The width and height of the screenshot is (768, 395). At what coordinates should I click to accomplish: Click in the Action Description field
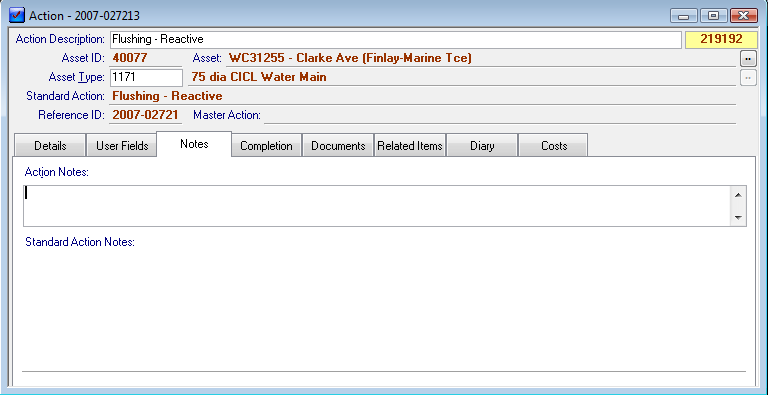click(x=395, y=39)
